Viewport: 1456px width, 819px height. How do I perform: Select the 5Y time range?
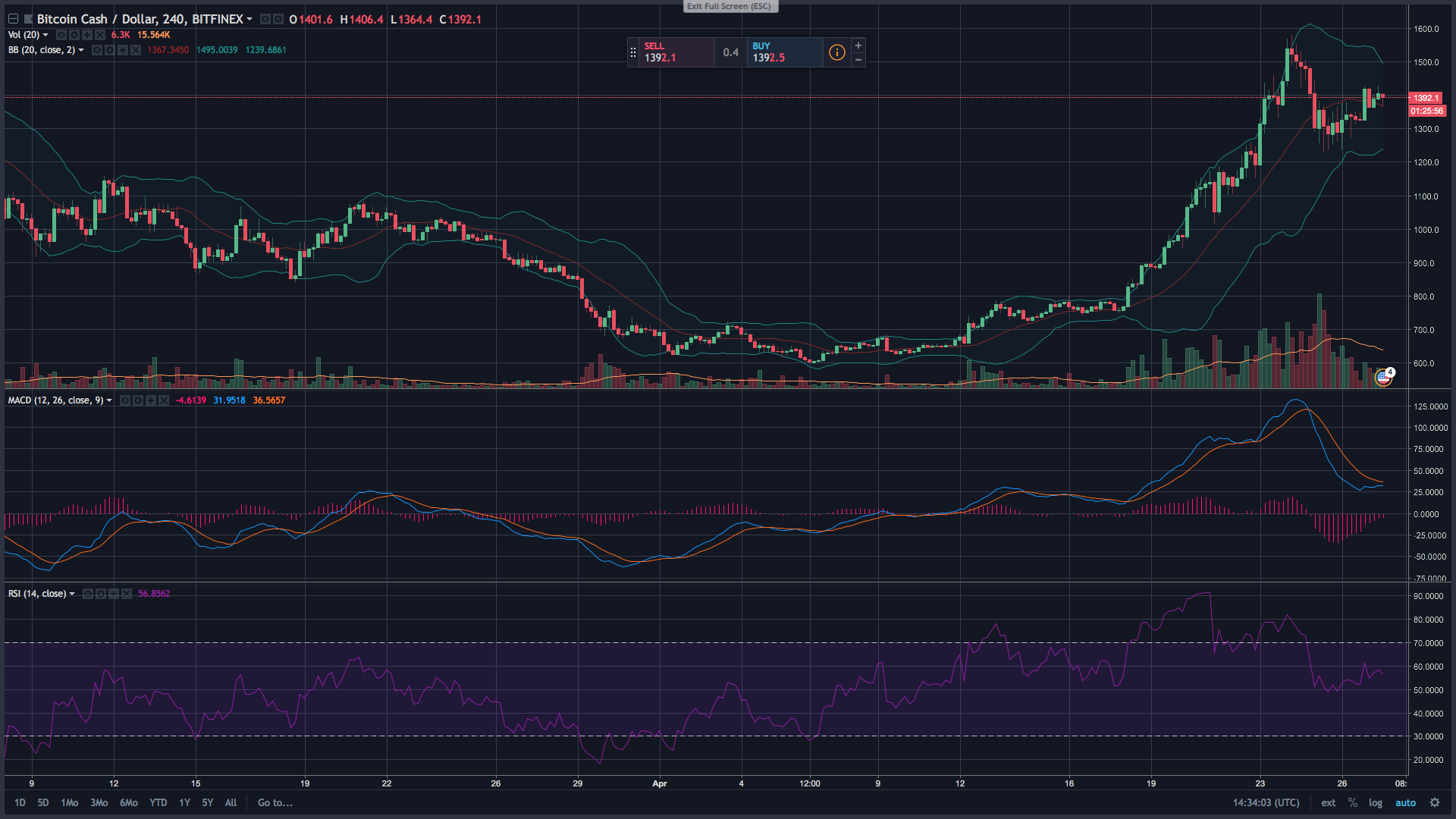pyautogui.click(x=208, y=802)
